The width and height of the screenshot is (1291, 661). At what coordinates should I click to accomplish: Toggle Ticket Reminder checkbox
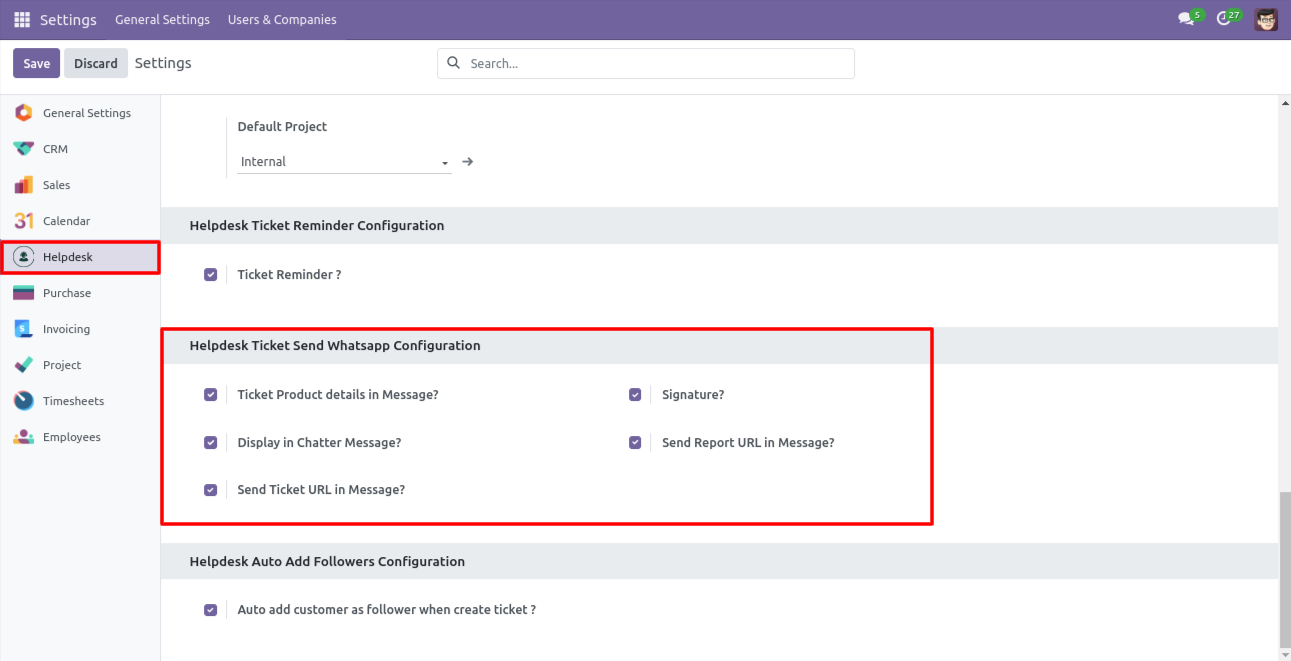click(x=210, y=274)
